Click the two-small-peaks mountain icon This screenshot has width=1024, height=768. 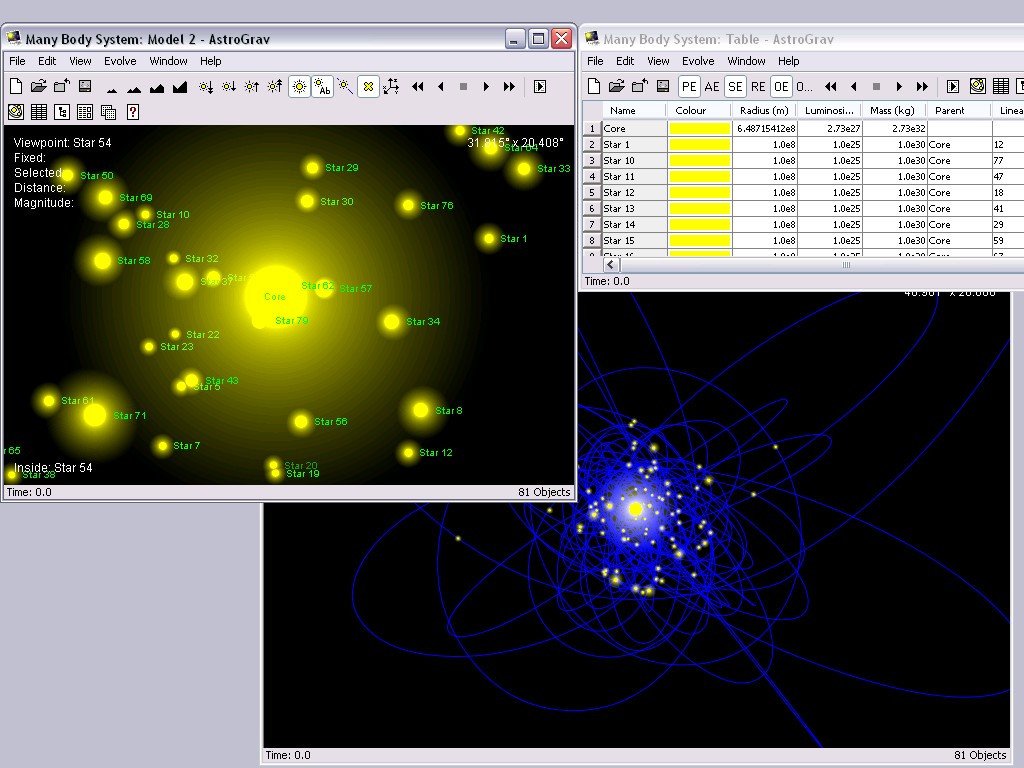tap(134, 88)
